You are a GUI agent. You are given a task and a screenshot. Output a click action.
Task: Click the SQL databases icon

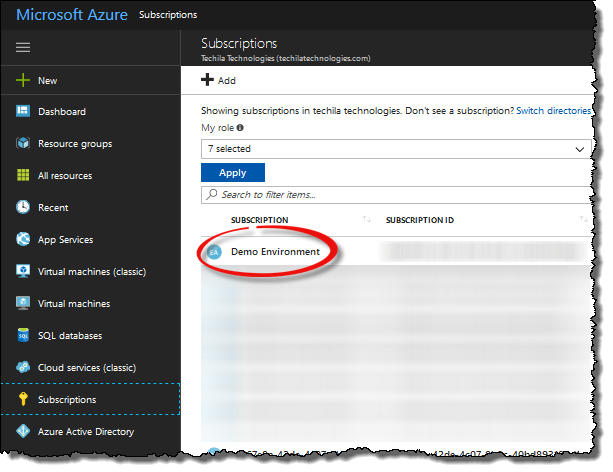click(23, 335)
